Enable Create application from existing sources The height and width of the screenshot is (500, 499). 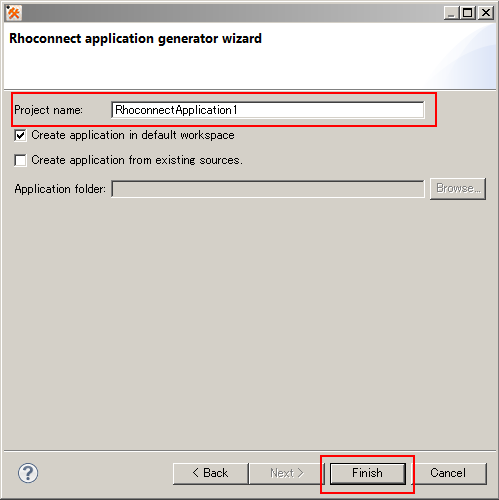(20, 160)
